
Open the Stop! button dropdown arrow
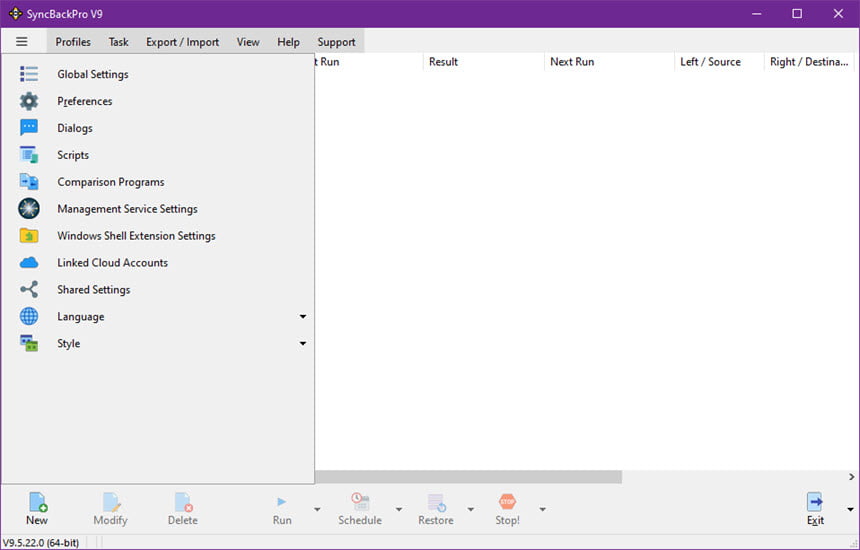(x=542, y=509)
